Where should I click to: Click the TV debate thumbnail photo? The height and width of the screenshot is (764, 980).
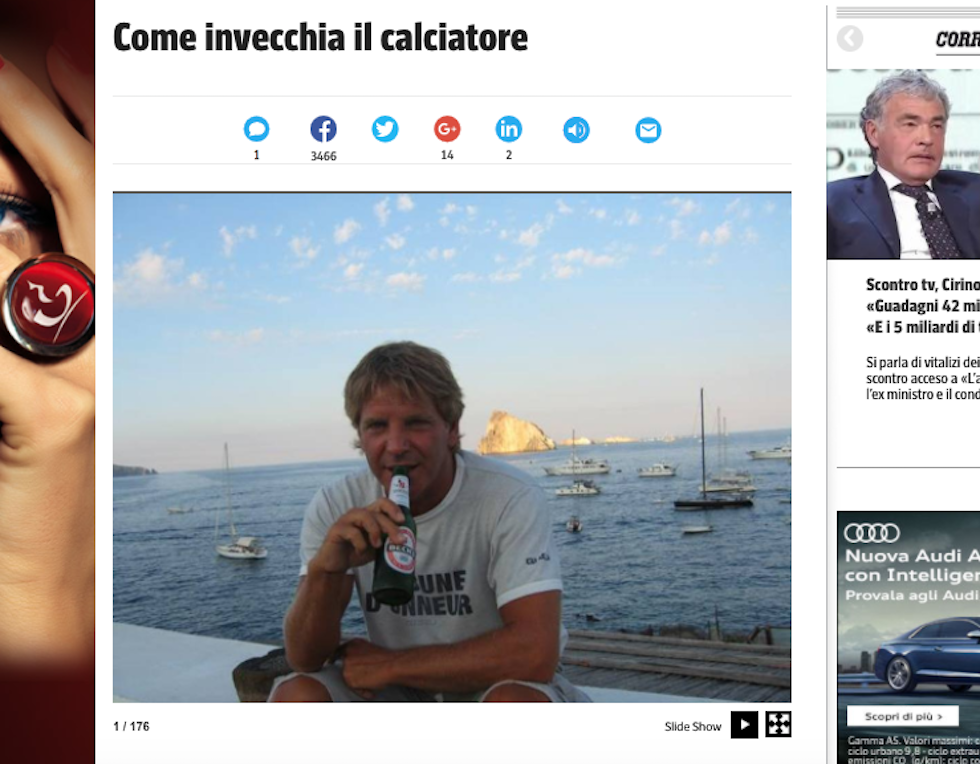pyautogui.click(x=903, y=164)
